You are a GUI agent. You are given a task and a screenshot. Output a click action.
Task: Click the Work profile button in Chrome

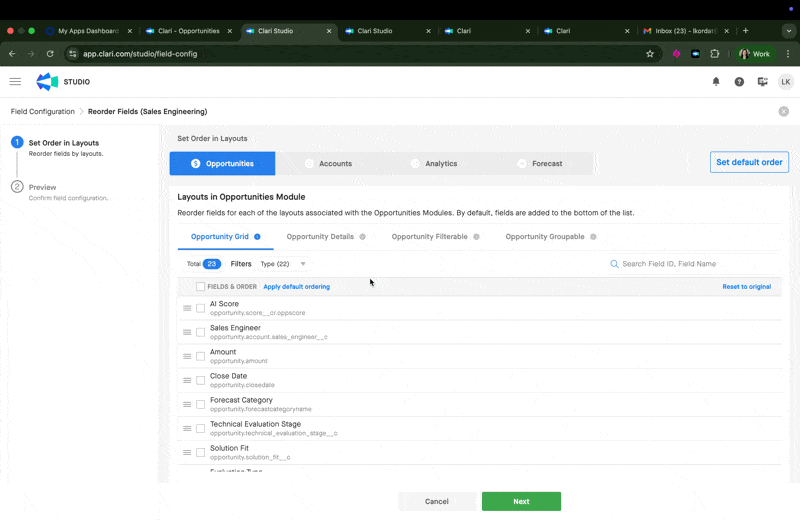[x=755, y=54]
